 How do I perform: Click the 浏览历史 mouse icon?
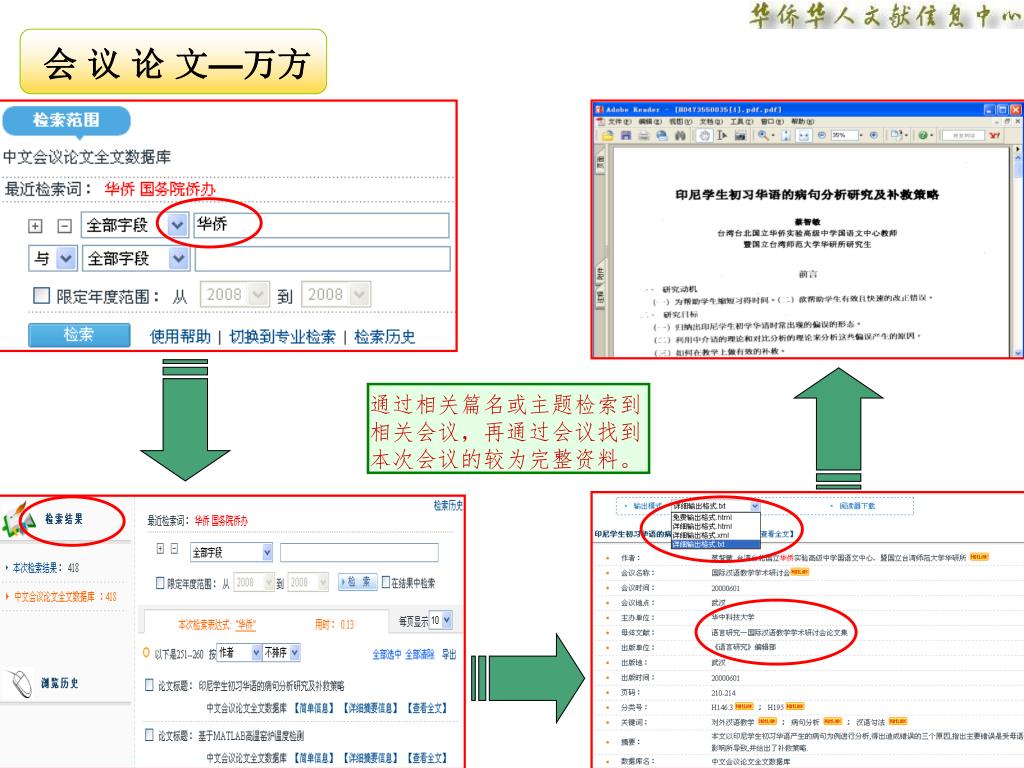pos(21,683)
